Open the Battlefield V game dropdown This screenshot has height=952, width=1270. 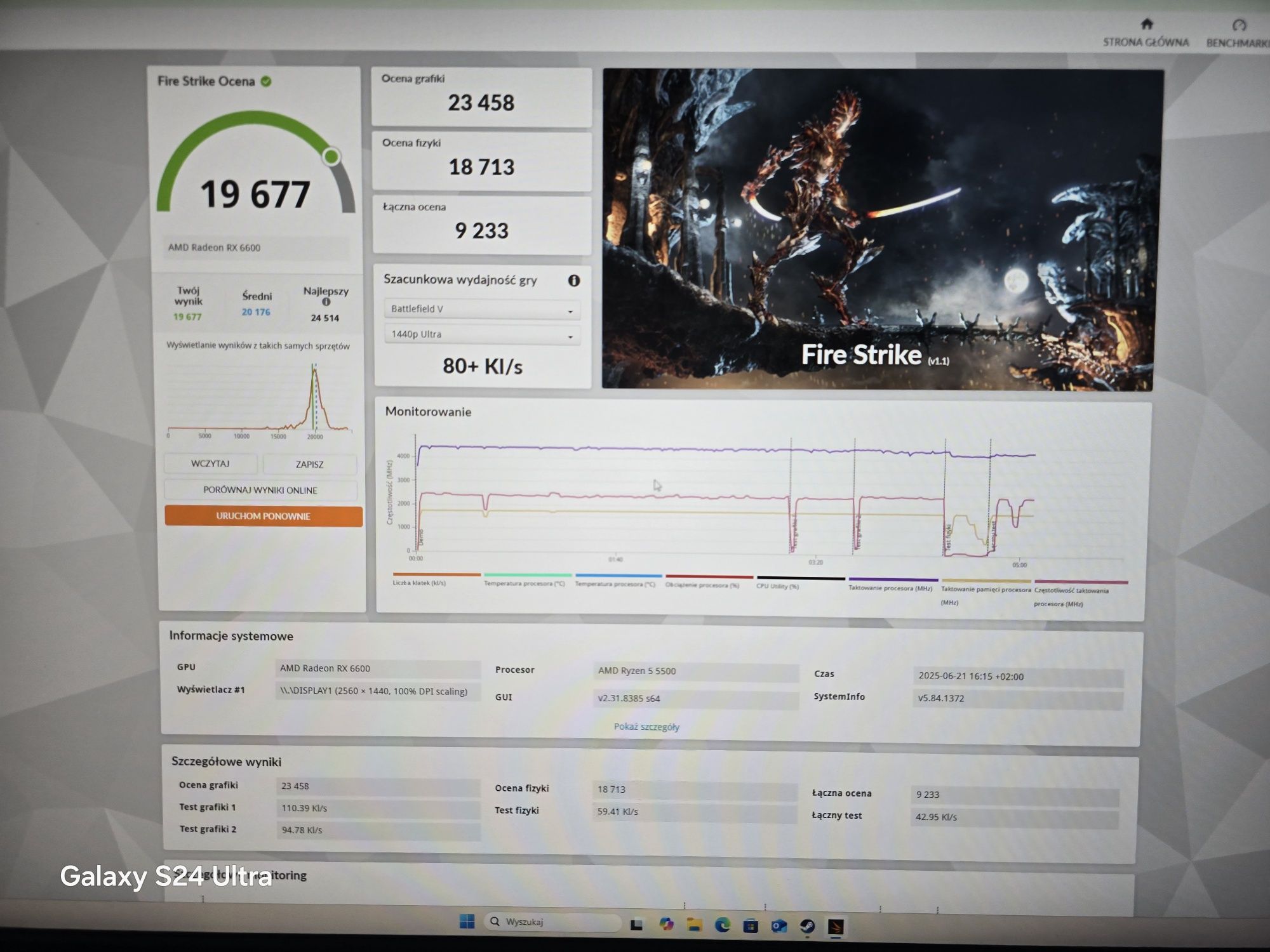482,309
